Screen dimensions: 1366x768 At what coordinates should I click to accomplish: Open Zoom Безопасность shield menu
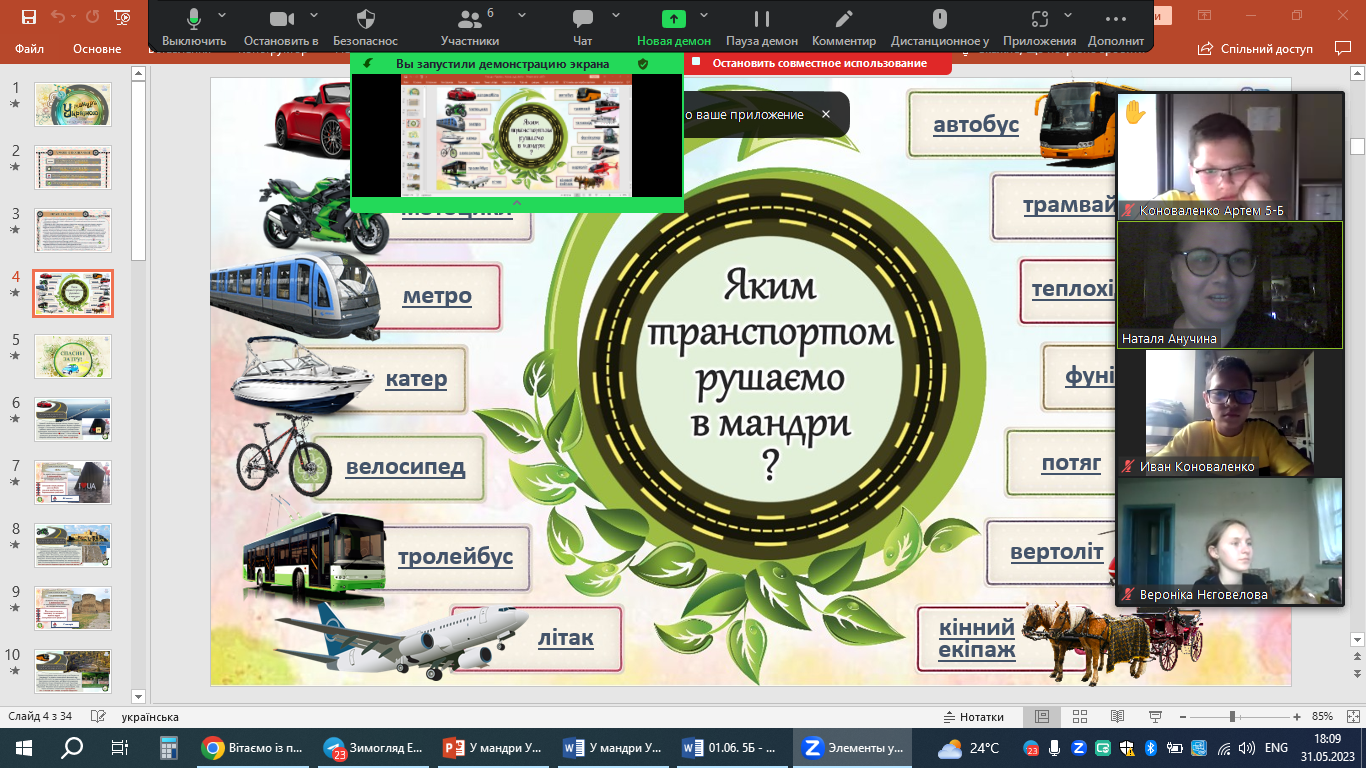366,26
